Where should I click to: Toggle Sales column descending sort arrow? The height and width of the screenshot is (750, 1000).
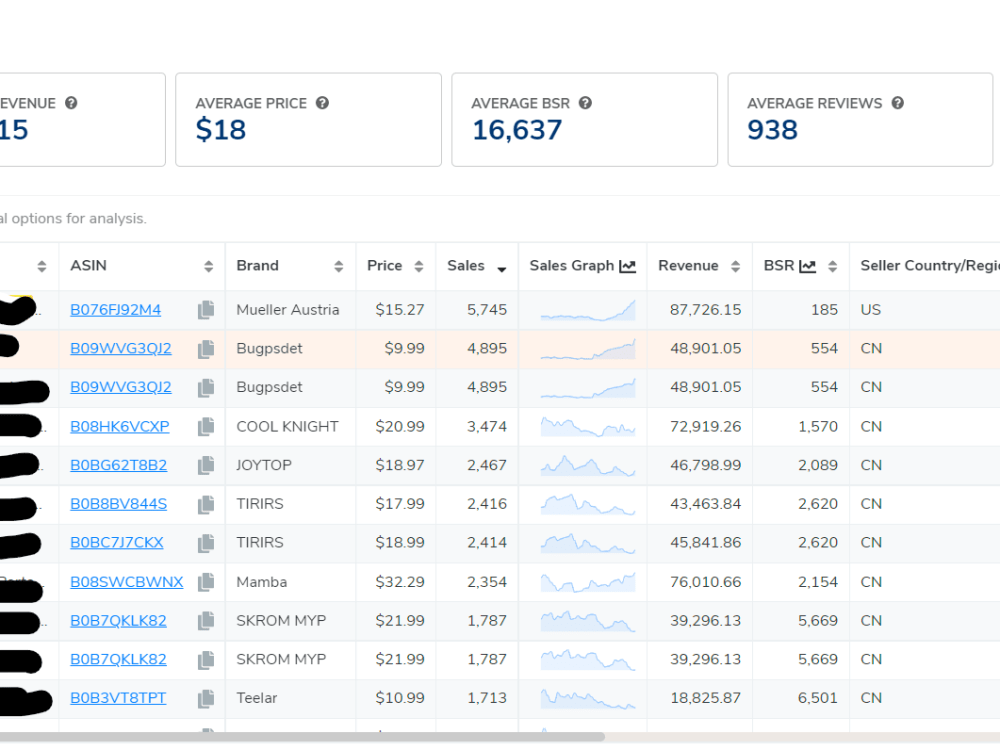(502, 269)
